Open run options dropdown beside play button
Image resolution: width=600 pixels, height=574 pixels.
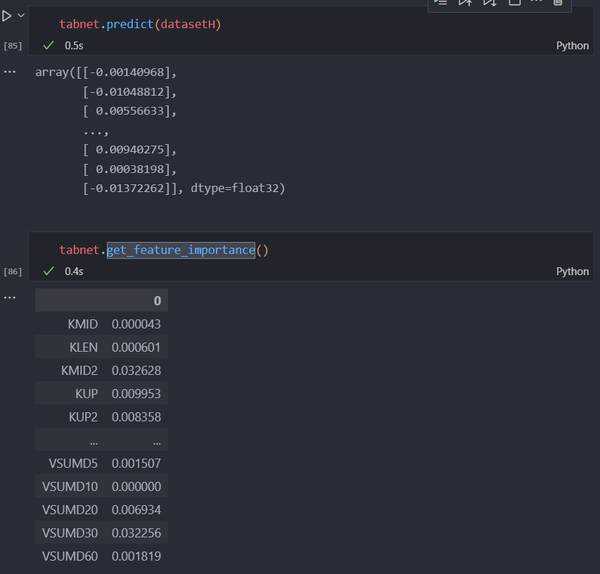point(21,16)
